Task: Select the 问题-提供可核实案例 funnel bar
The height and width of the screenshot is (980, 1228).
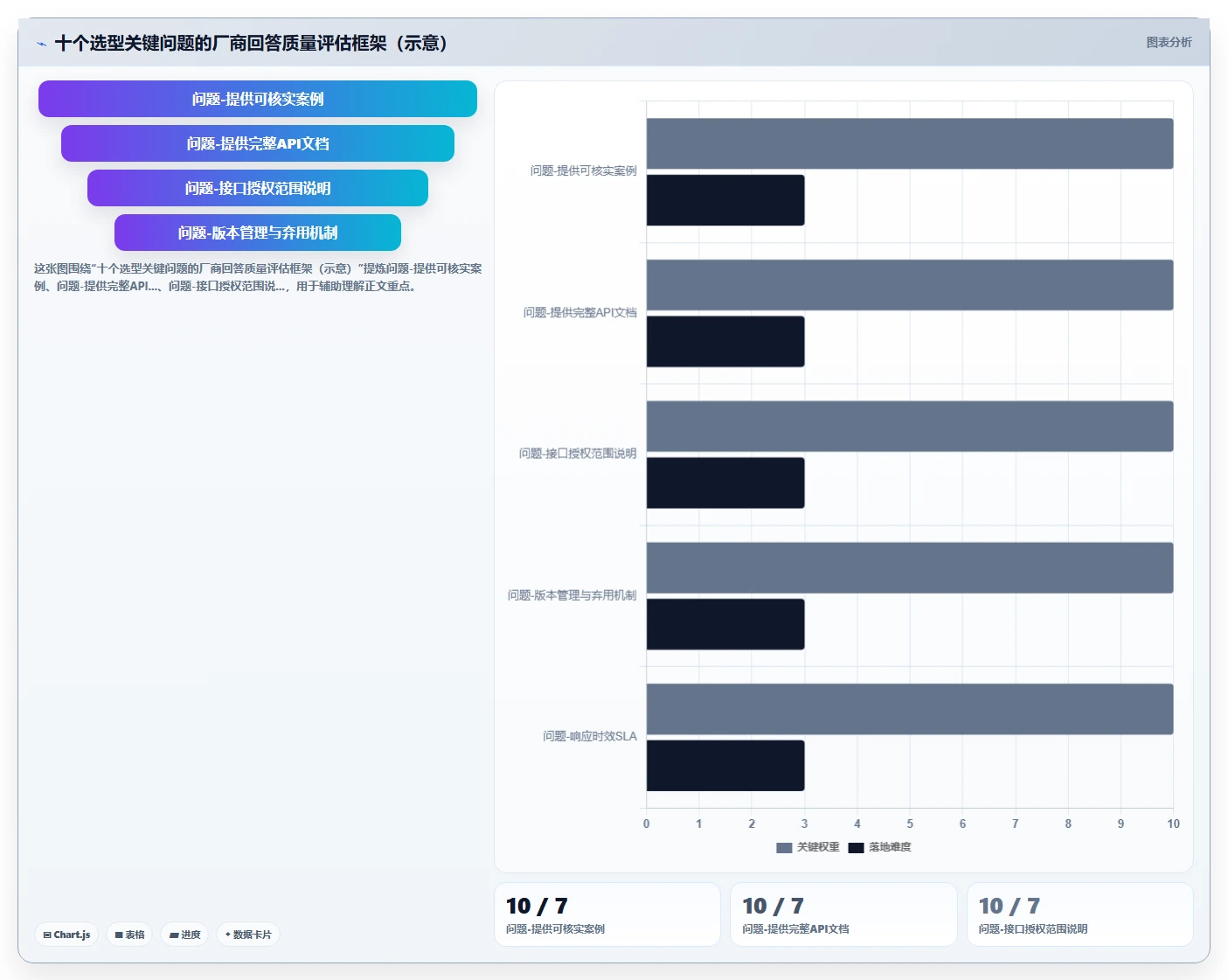Action: tap(258, 99)
